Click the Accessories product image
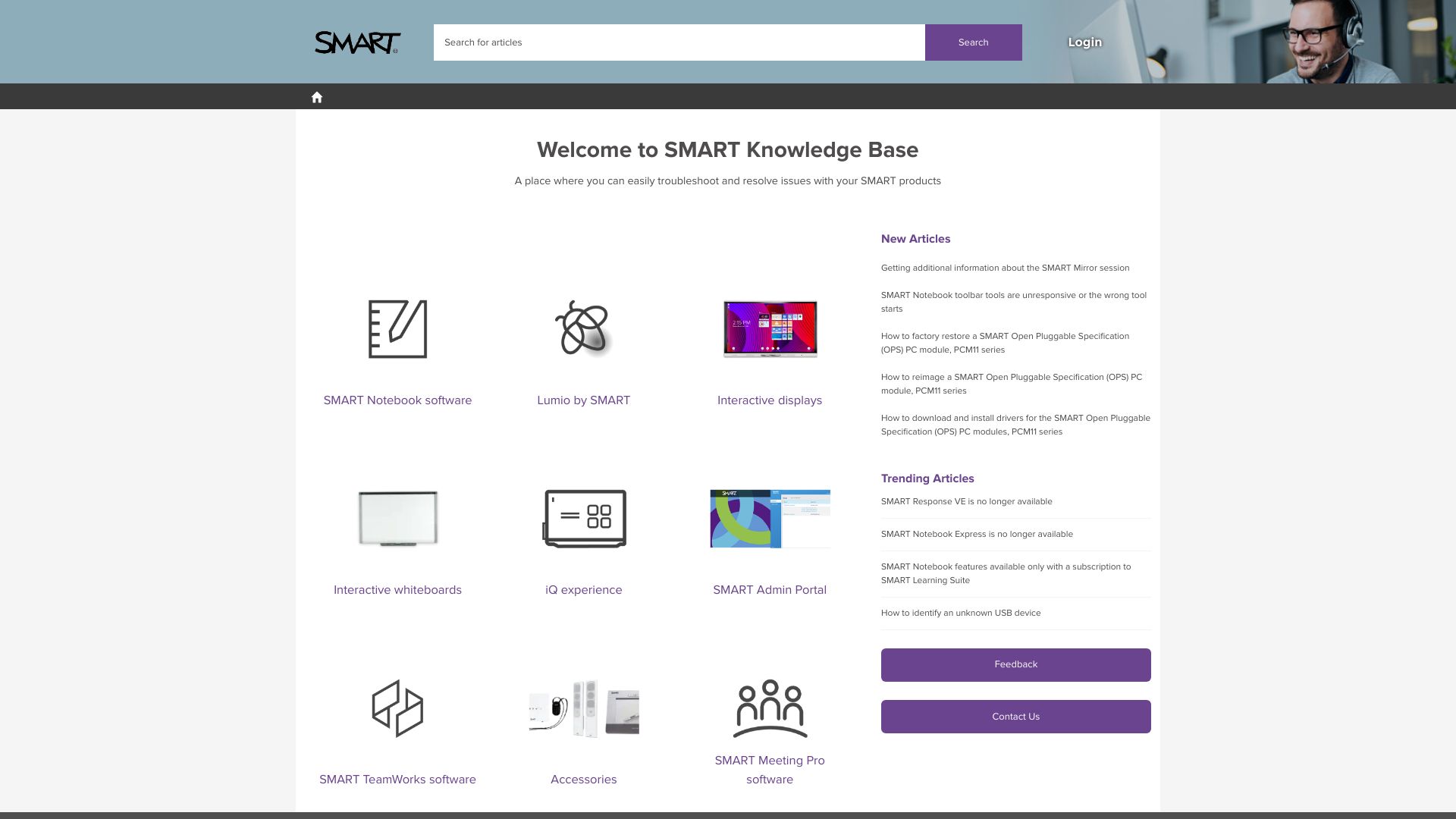Screen dimensions: 1456x819 (x=584, y=708)
